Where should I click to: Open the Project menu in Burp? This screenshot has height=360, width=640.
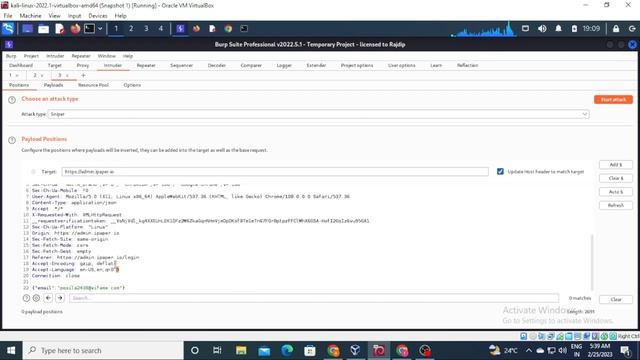31,56
